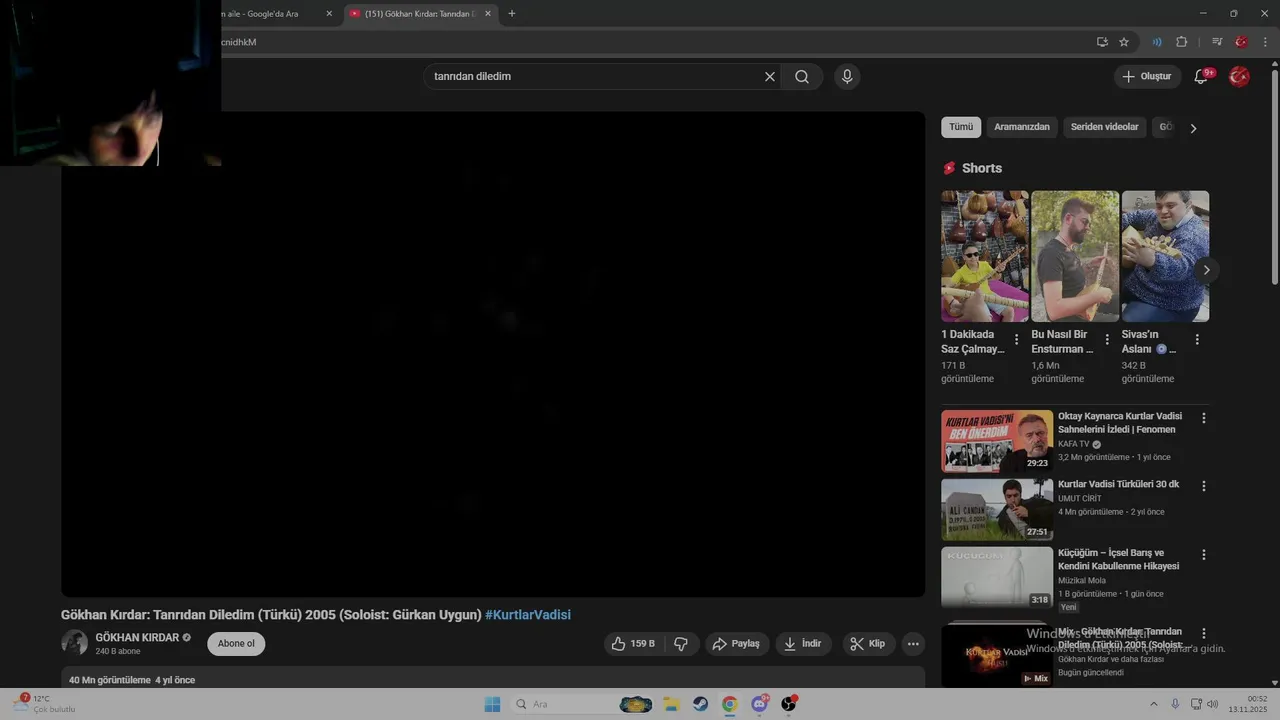Viewport: 1280px width, 720px height.
Task: Create a clip with Klip button
Action: coord(868,644)
